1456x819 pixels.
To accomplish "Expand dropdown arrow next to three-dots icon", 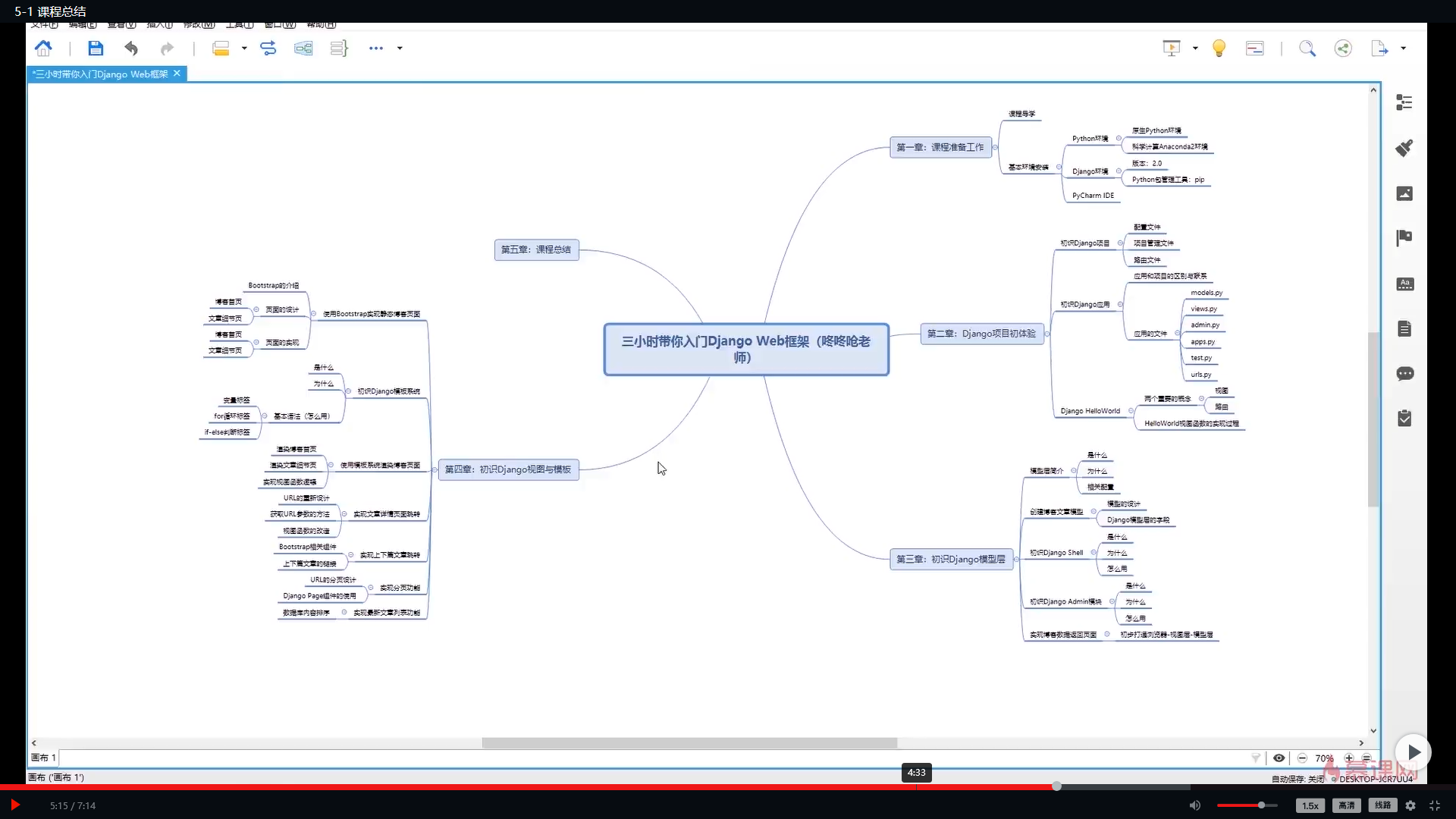I will pos(400,49).
